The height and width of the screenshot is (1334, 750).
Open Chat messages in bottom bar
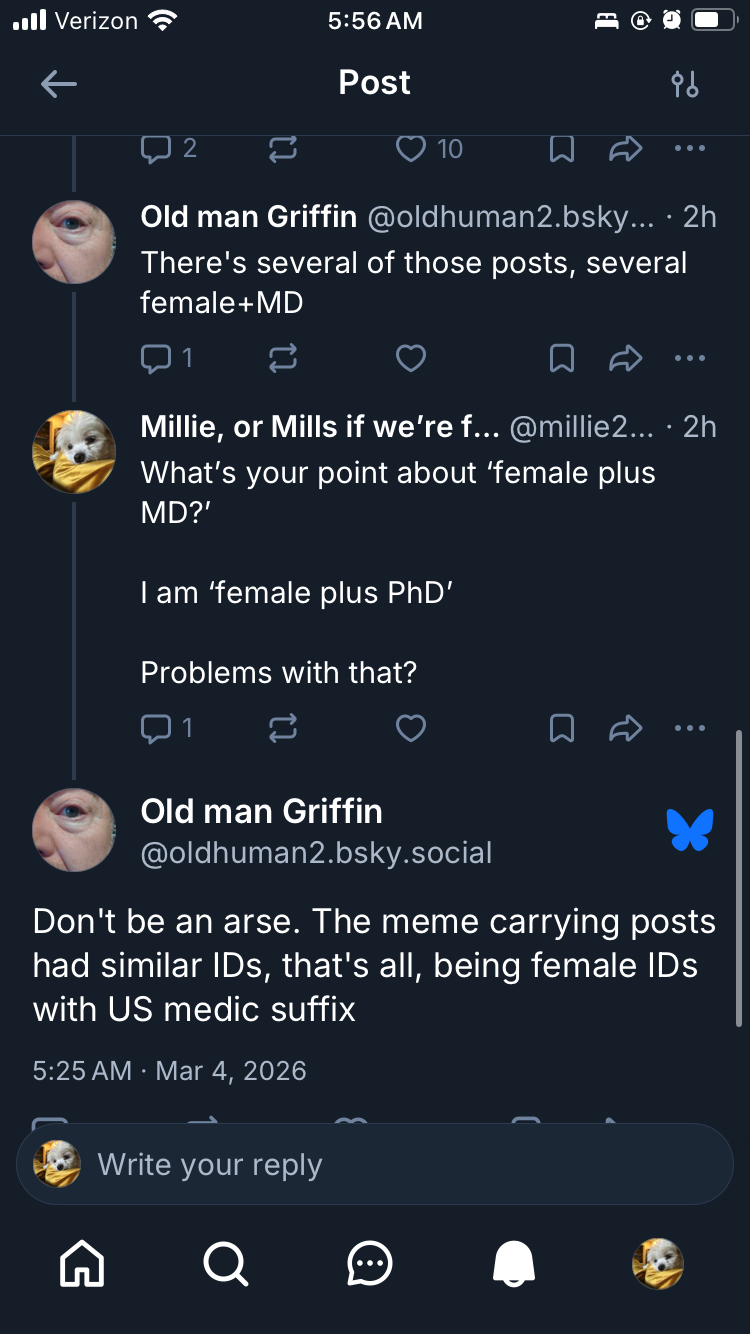tap(370, 1264)
